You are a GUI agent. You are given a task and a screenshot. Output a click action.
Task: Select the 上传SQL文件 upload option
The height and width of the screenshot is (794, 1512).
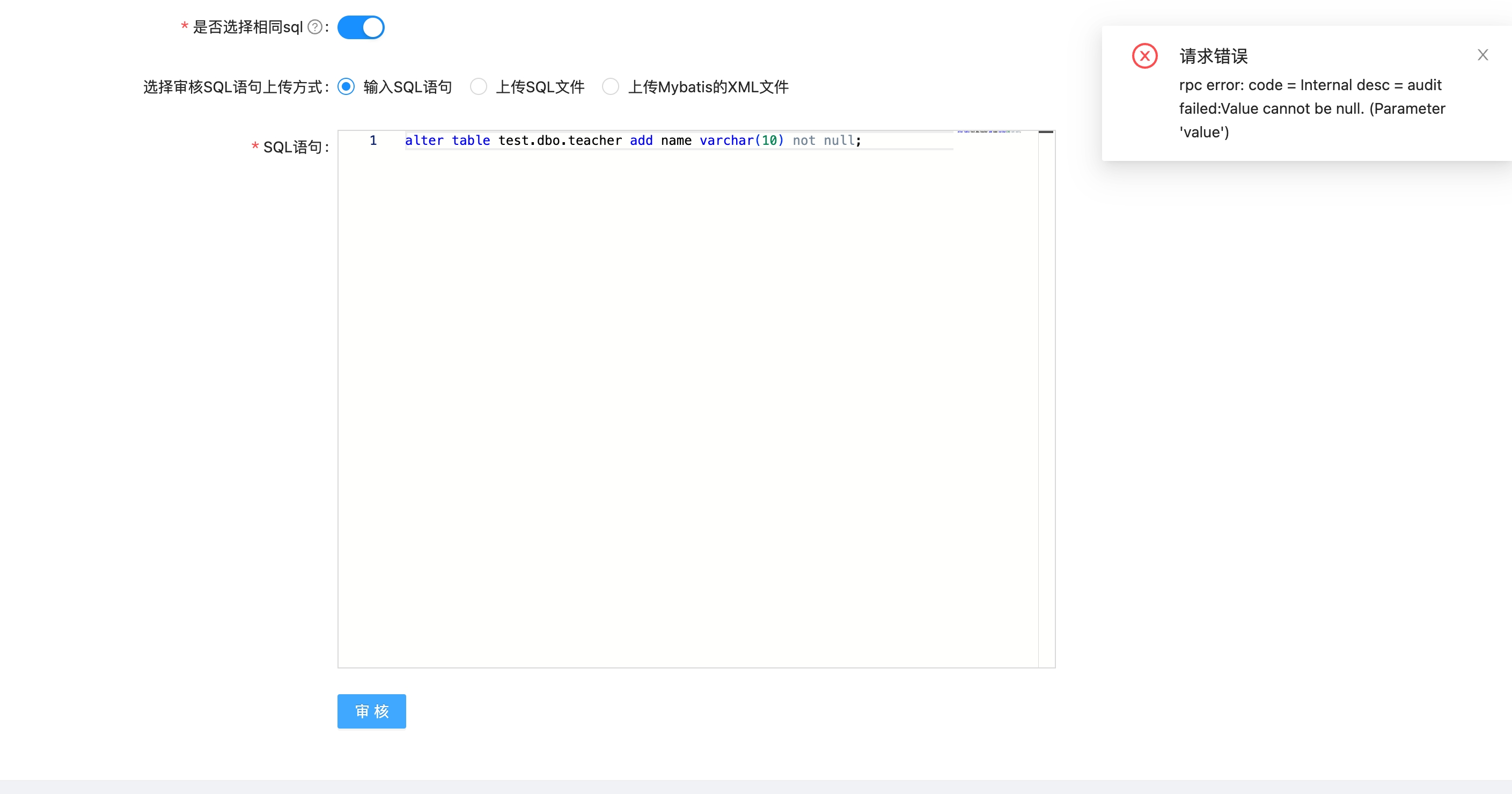click(x=479, y=86)
